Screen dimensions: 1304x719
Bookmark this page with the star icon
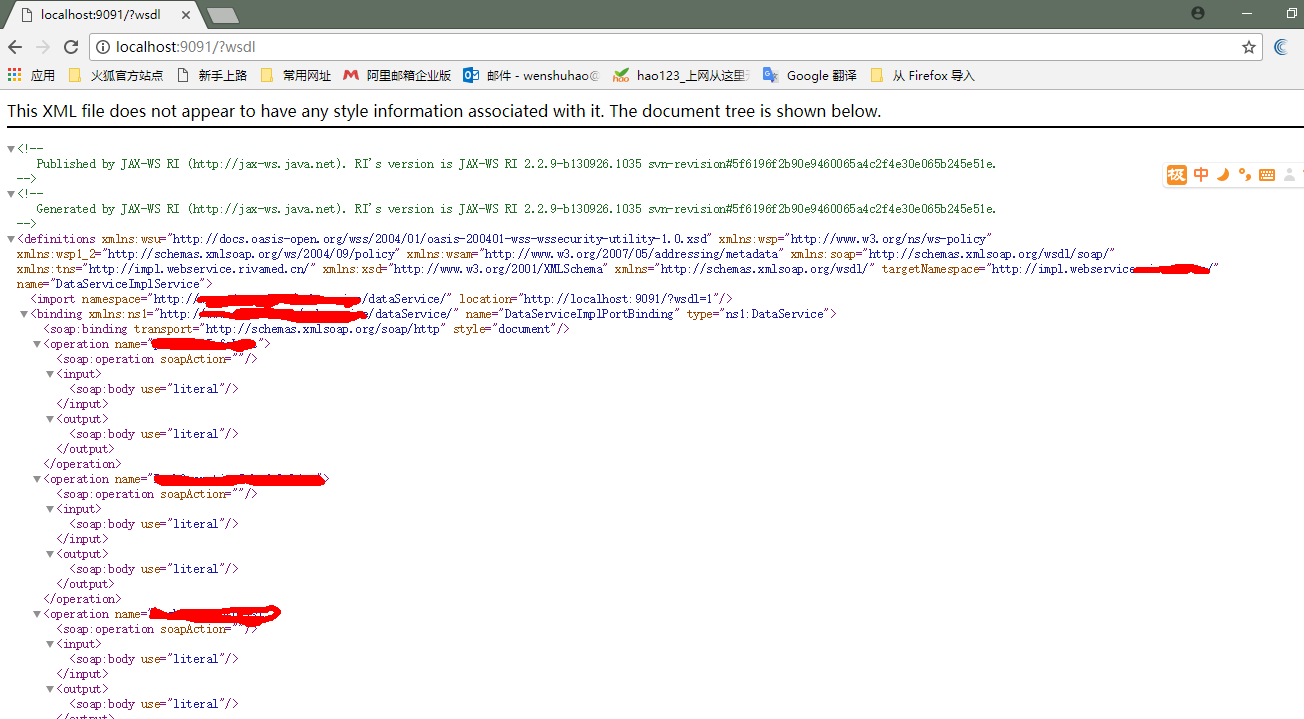coord(1249,47)
